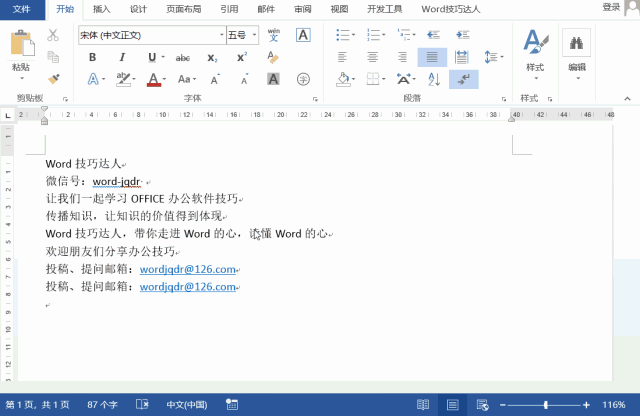Click the Cut scissors icon

[53, 35]
